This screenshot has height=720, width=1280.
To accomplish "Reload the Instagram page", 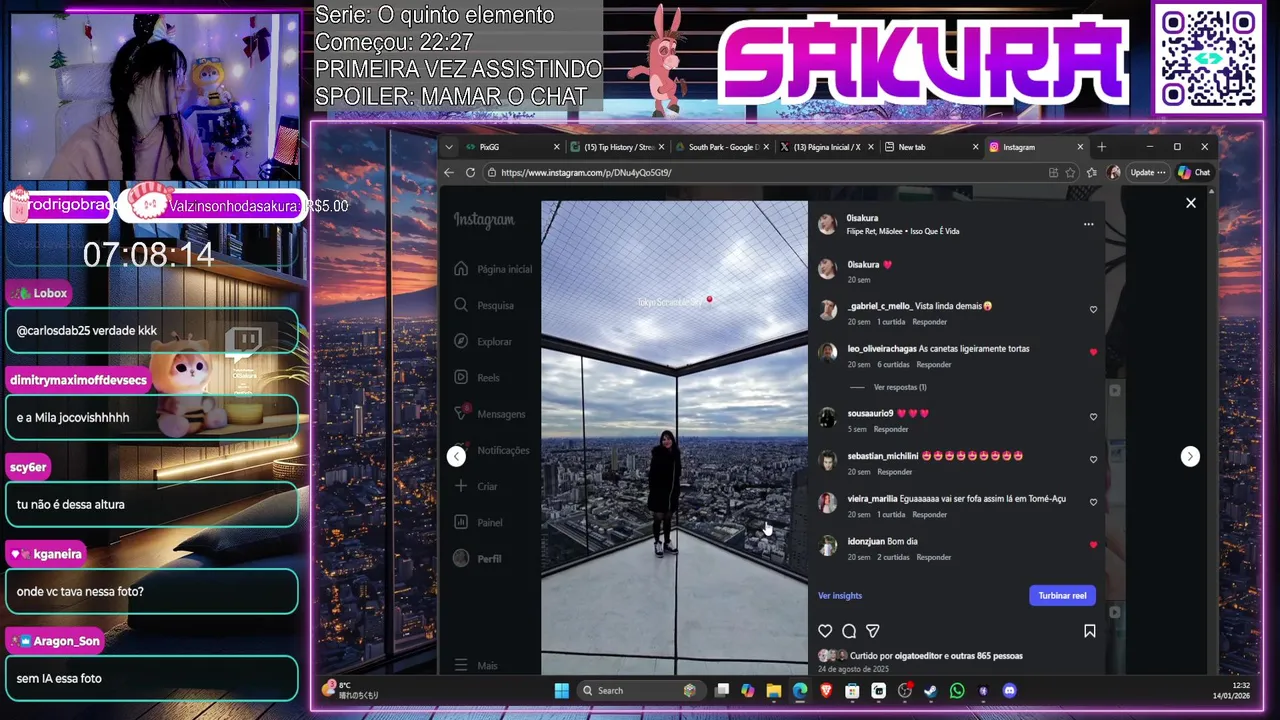I will (470, 172).
